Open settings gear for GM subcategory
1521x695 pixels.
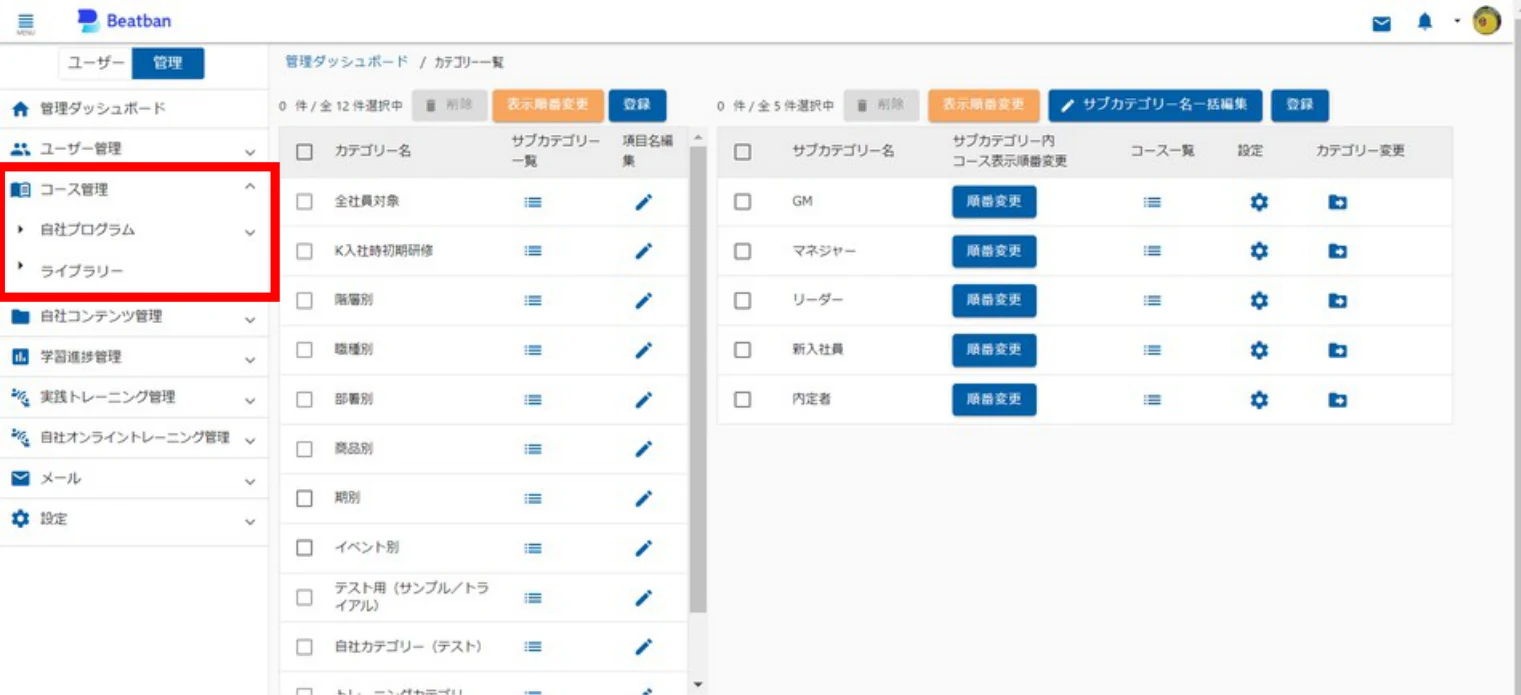click(1259, 202)
